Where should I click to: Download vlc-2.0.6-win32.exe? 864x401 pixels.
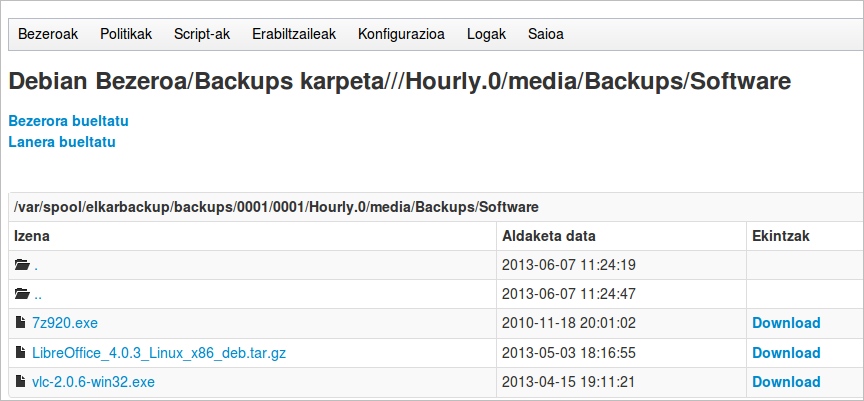click(x=786, y=382)
